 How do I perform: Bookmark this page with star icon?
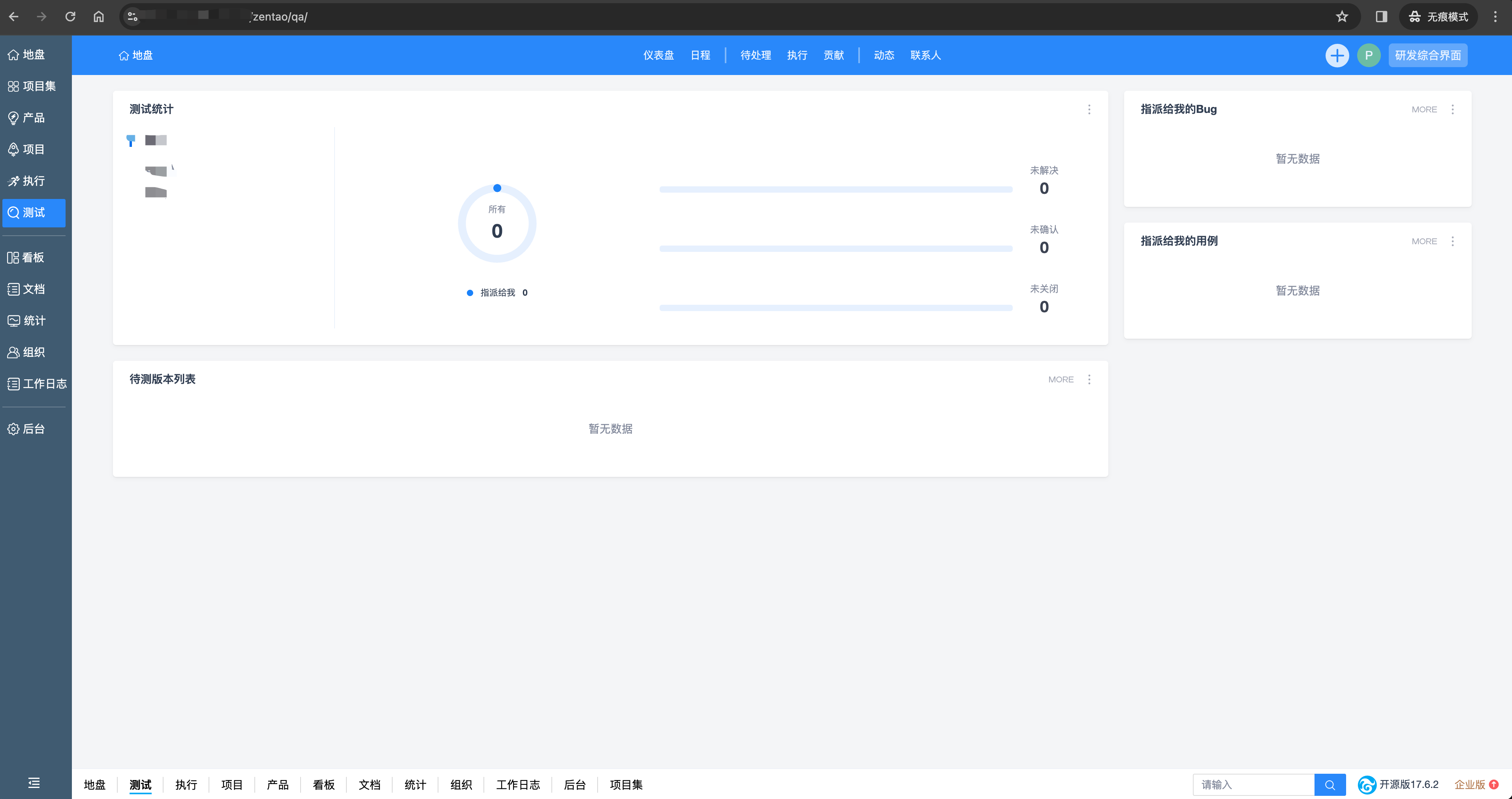tap(1342, 17)
